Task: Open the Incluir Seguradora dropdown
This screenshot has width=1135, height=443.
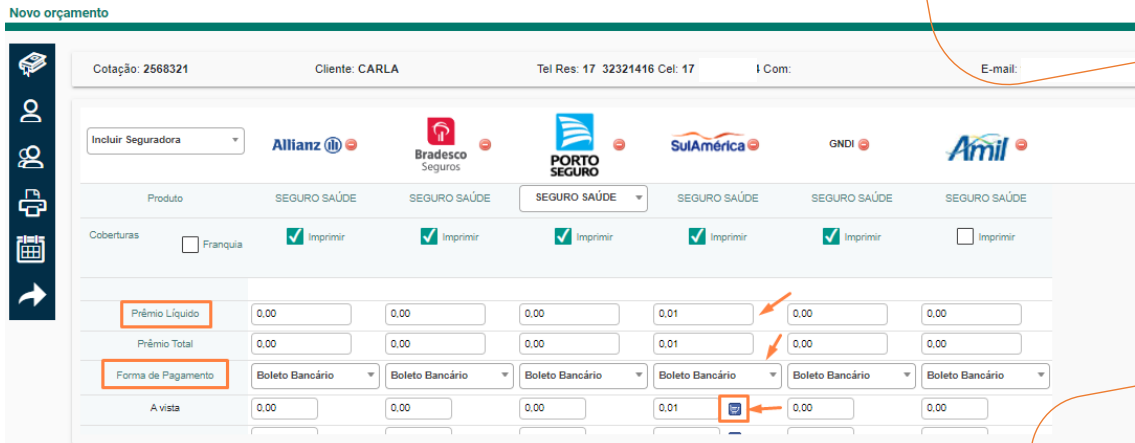Action: click(166, 140)
